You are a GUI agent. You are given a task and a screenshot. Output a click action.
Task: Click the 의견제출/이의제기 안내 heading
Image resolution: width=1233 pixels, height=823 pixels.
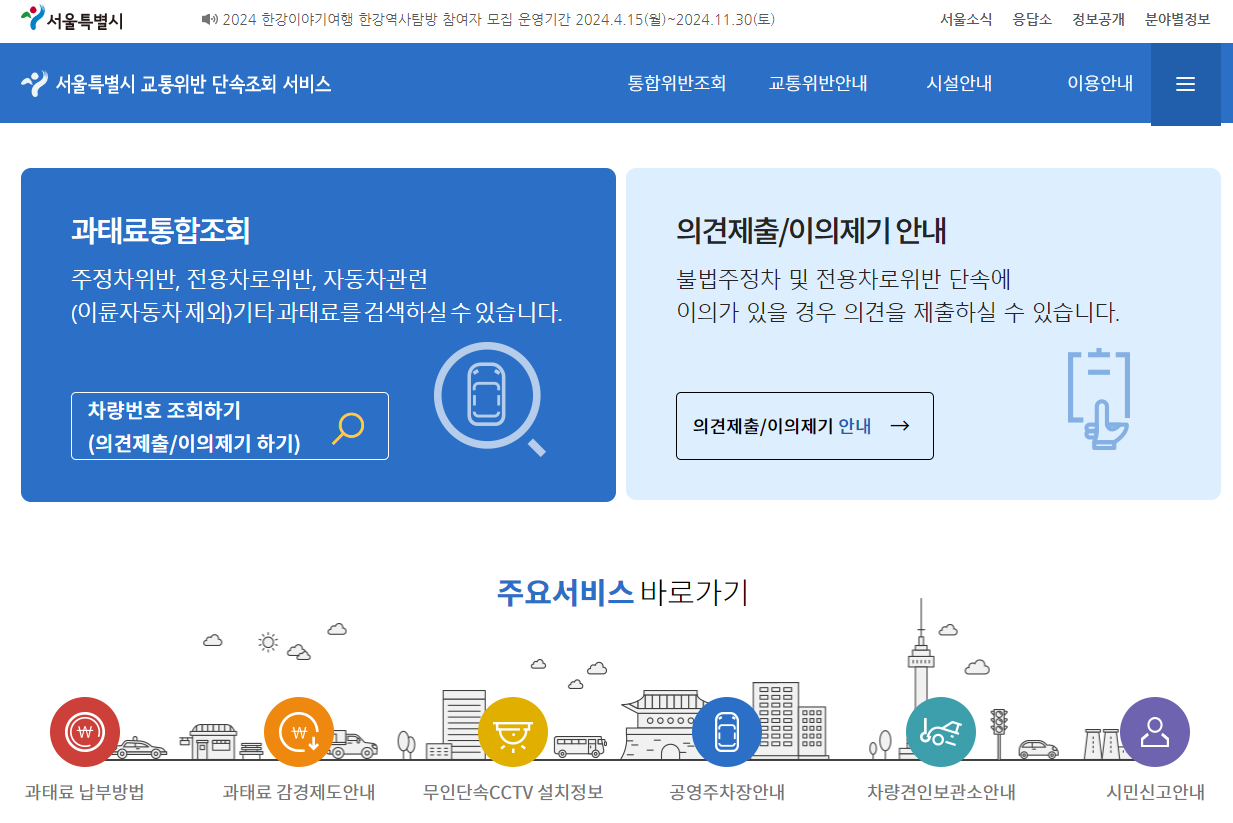[x=811, y=231]
